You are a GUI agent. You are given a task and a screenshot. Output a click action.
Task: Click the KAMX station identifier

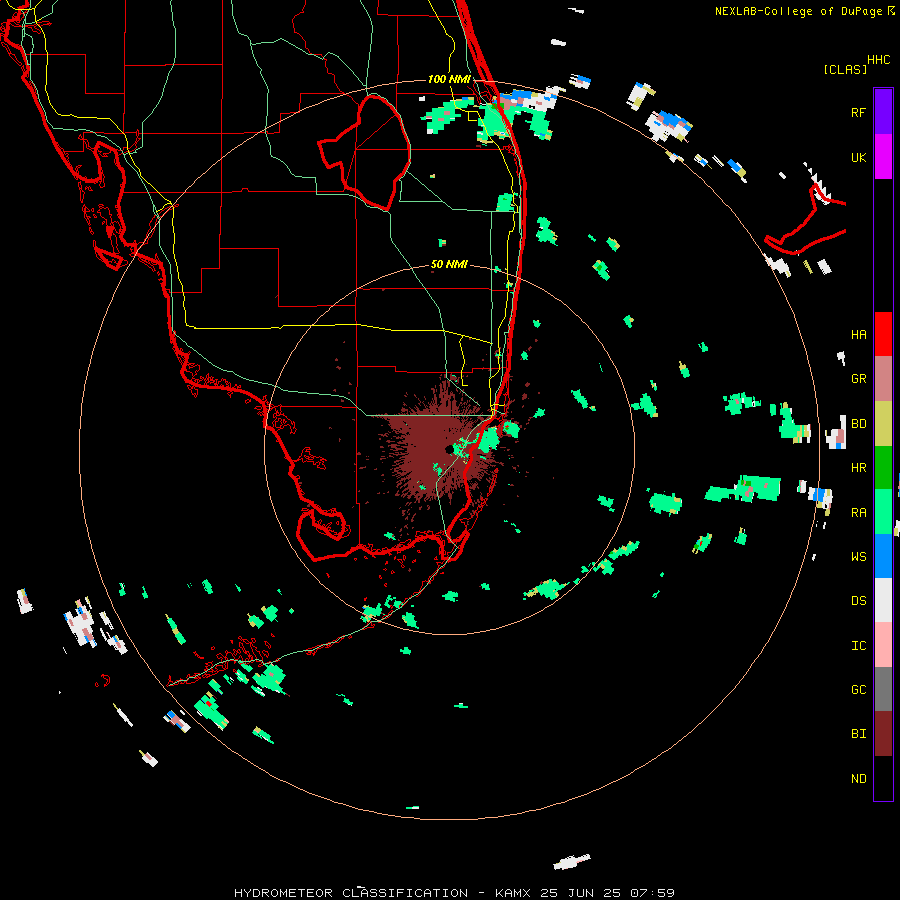513,893
